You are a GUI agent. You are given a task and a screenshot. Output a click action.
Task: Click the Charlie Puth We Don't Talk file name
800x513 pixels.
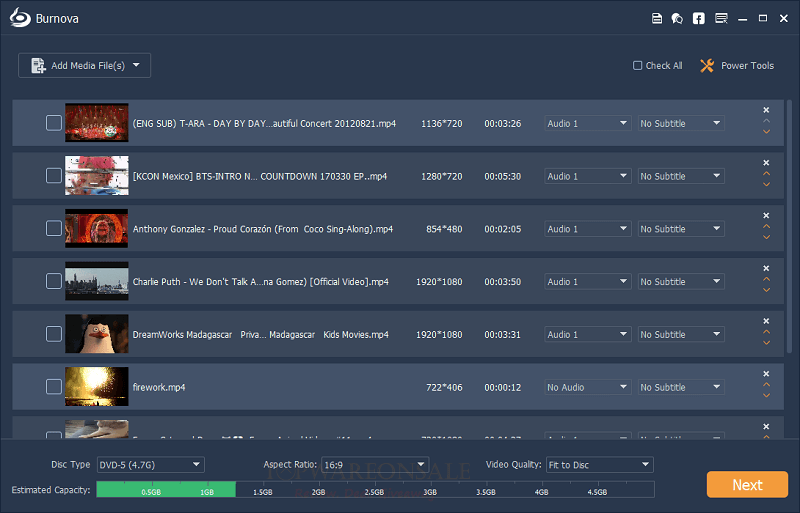coord(261,282)
